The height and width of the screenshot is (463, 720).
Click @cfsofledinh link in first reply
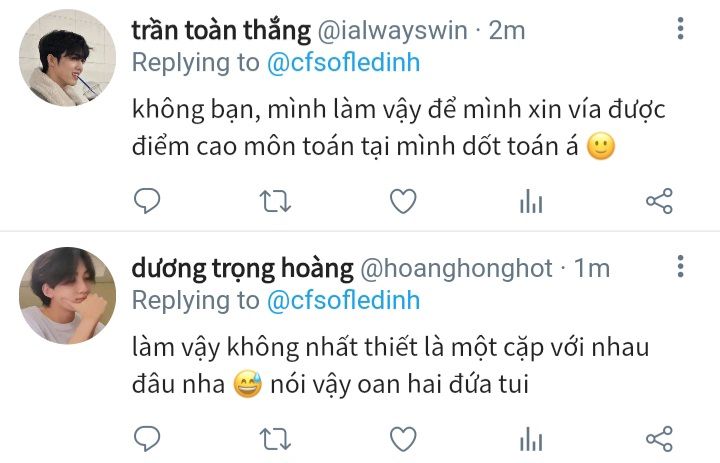pos(343,63)
